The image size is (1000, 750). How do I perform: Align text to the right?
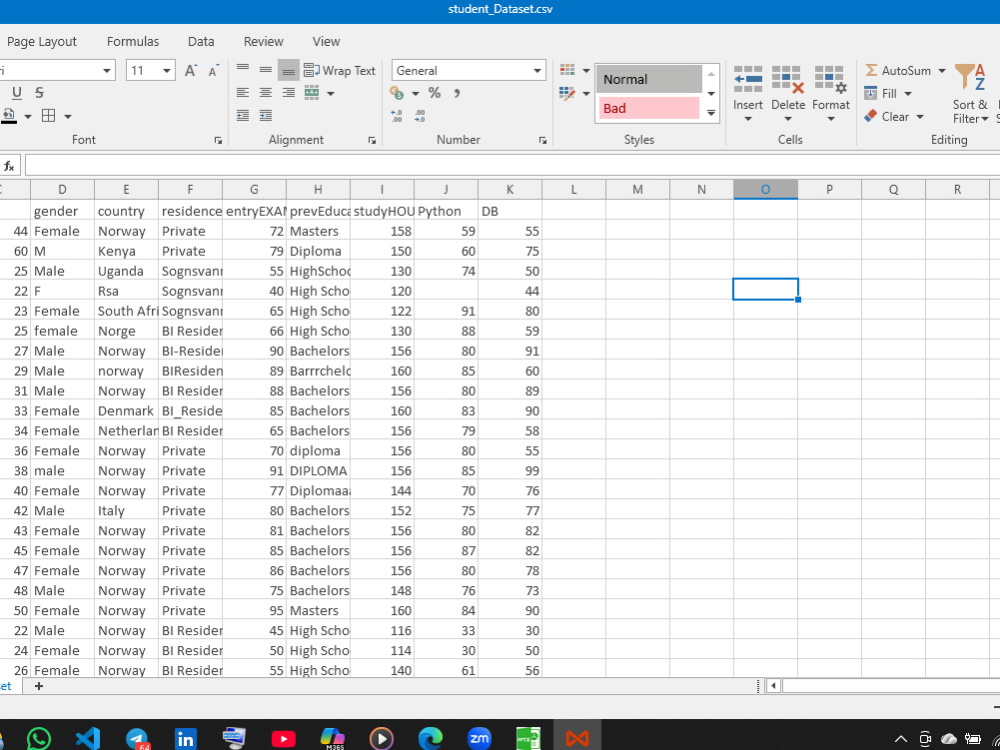tap(288, 93)
